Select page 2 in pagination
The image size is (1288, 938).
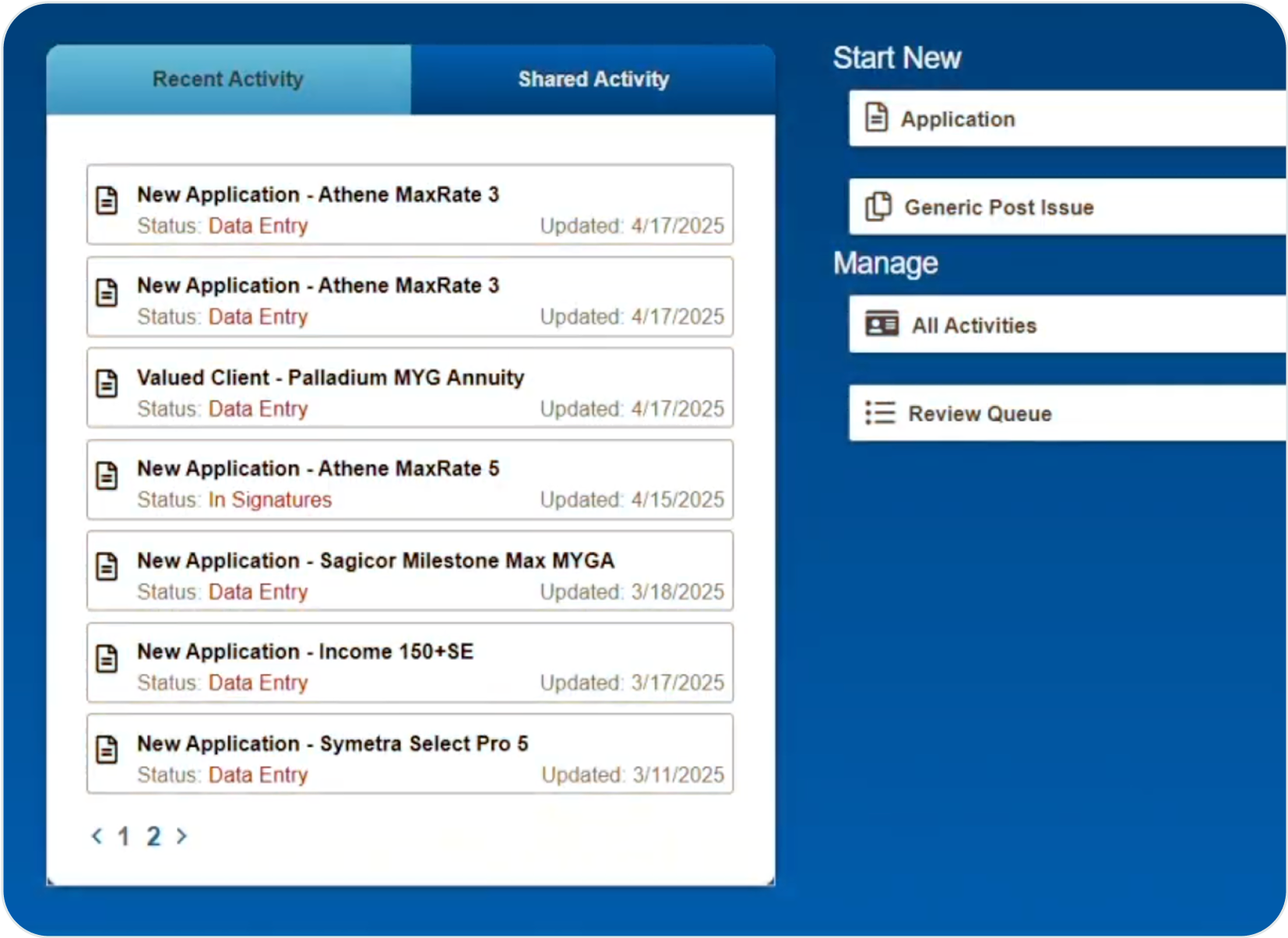153,837
